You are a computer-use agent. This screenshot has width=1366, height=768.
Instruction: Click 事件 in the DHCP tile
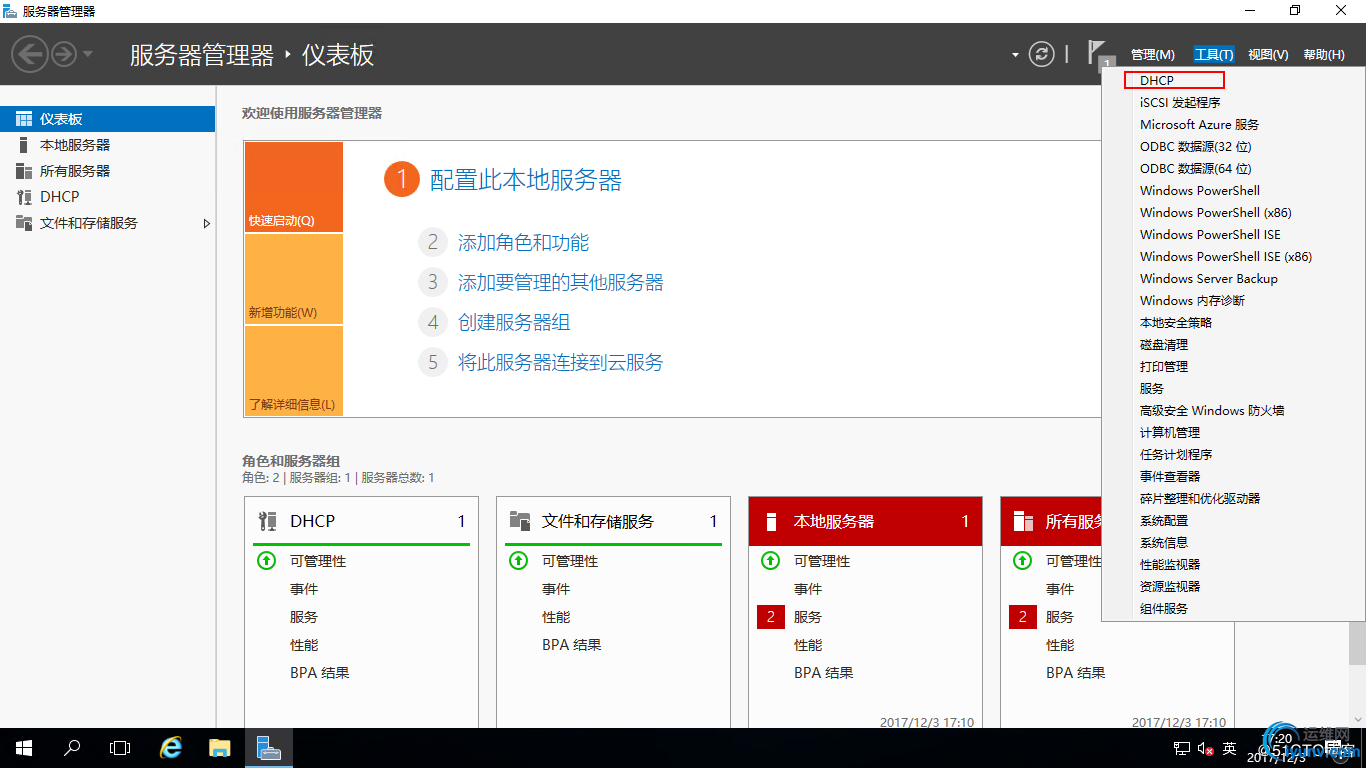click(x=304, y=589)
